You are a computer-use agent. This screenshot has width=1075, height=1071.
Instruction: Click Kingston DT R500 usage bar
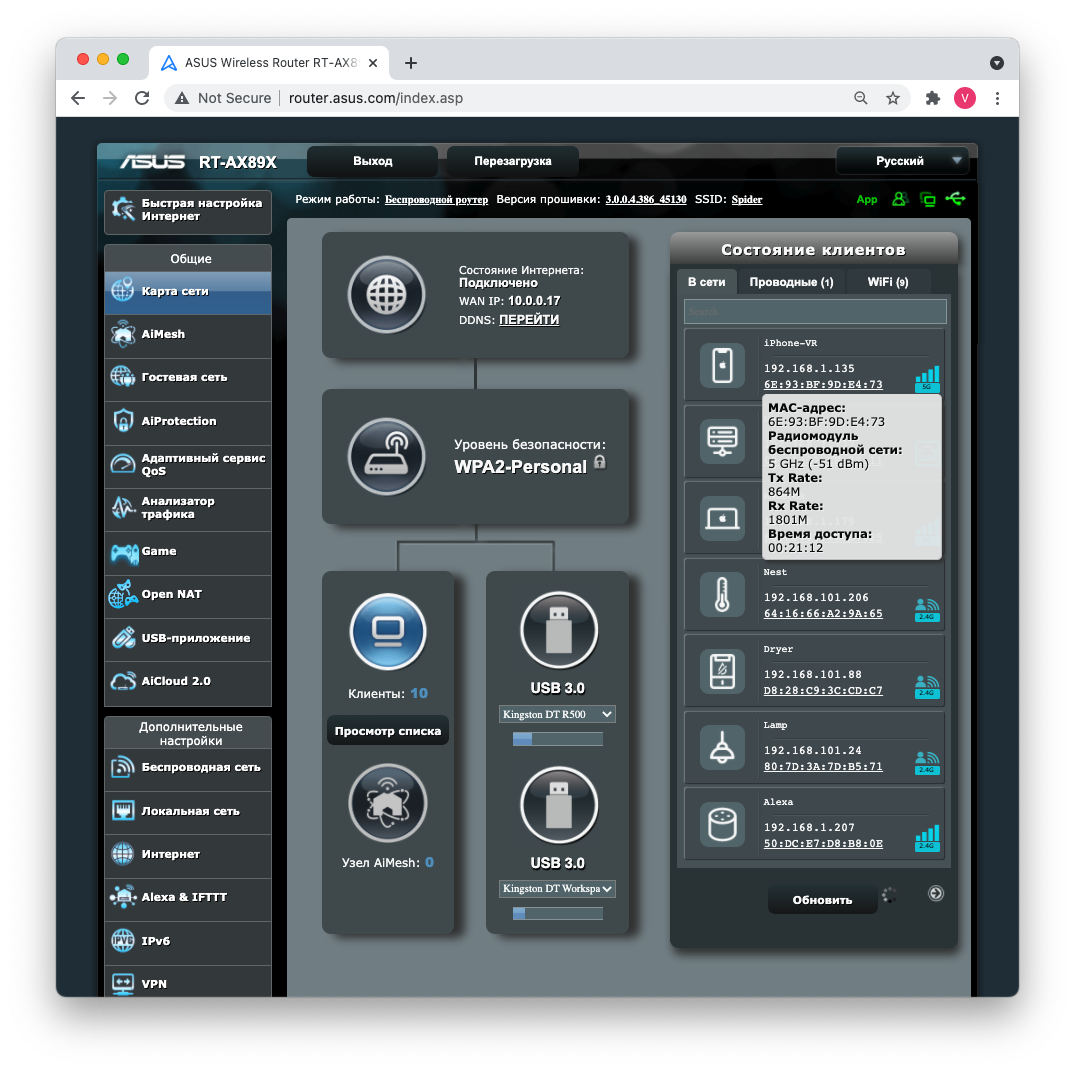557,739
